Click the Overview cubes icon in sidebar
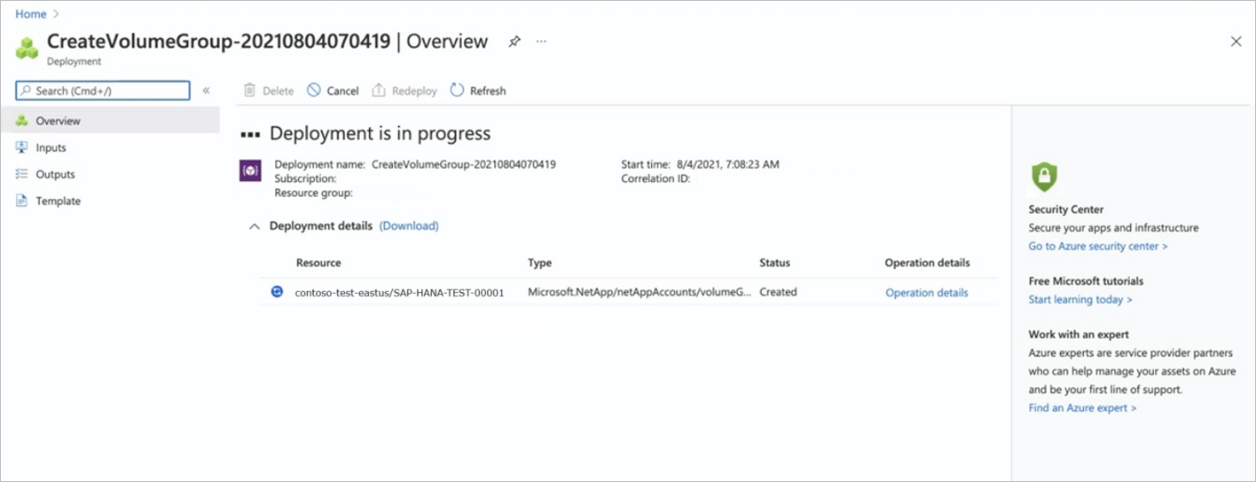The height and width of the screenshot is (482, 1256). click(x=21, y=121)
